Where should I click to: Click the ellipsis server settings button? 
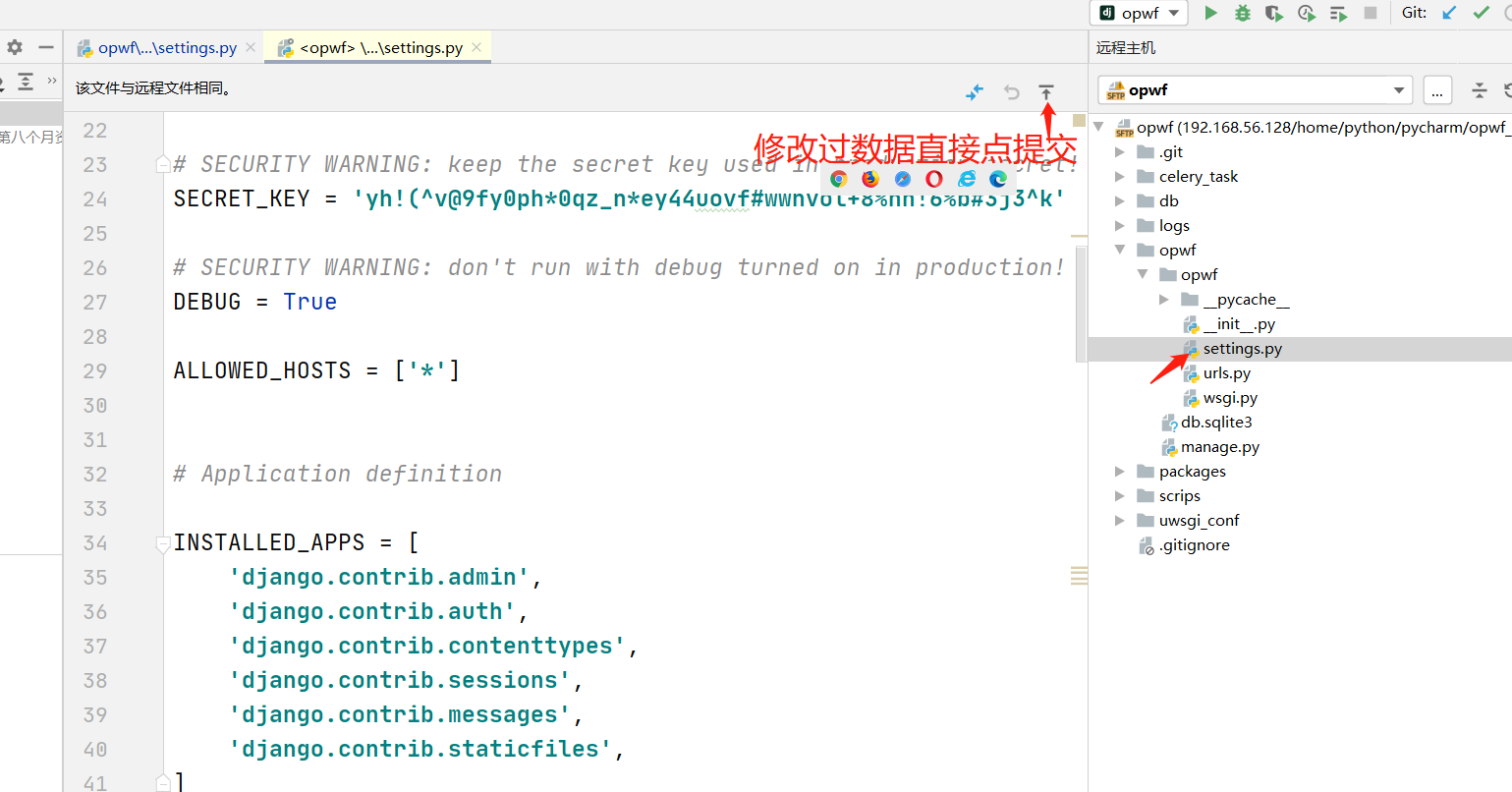coord(1437,90)
